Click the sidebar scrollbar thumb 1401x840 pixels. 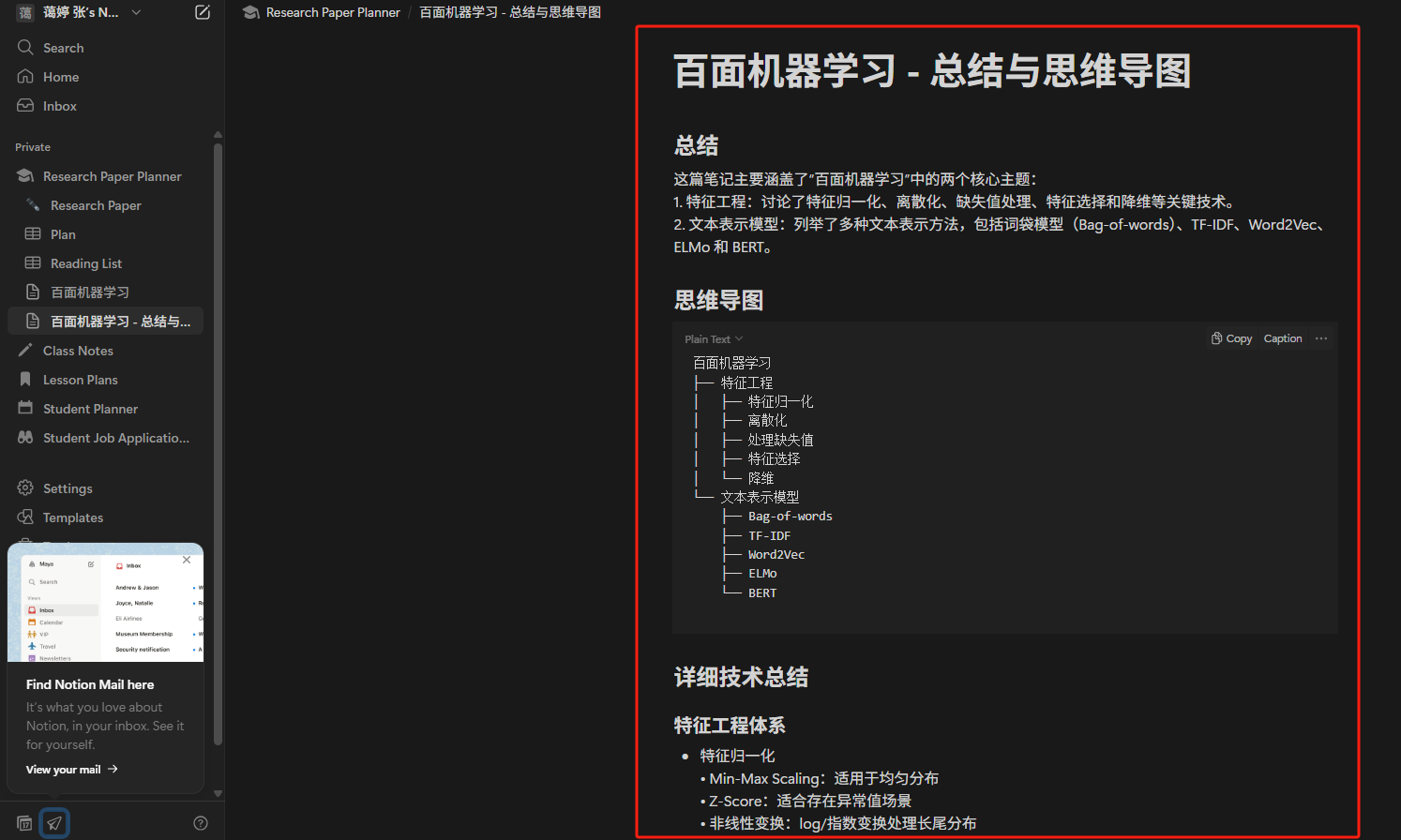tap(218, 443)
